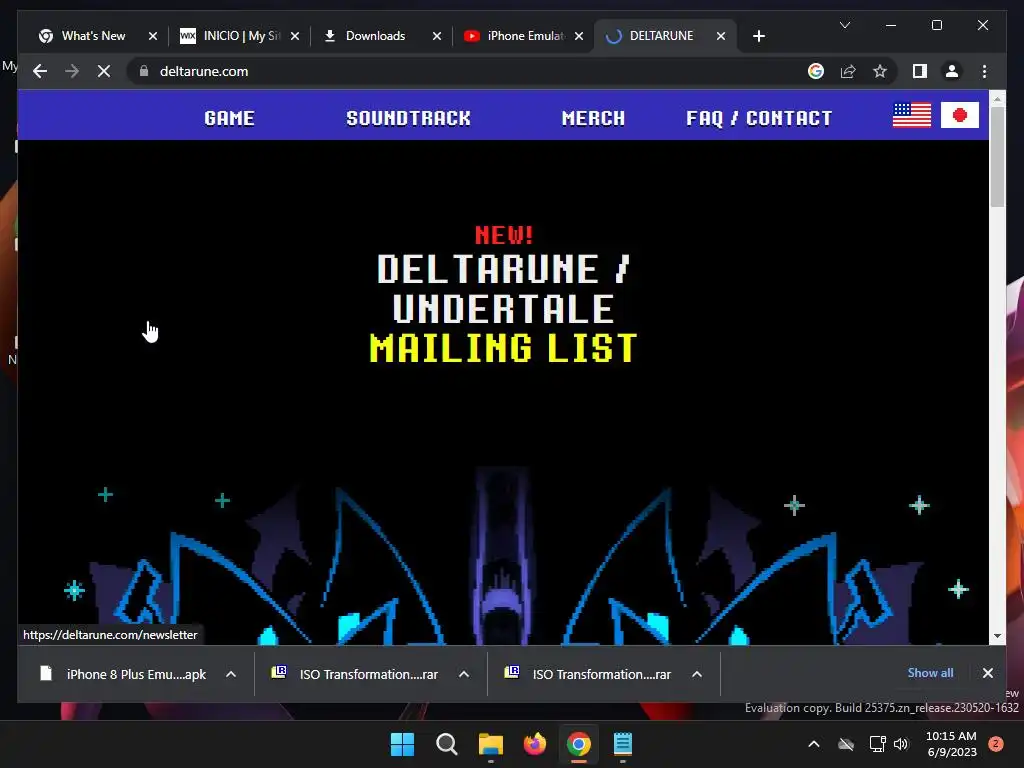The image size is (1024, 768).
Task: Stop loading the deltarune.com page
Action: click(104, 71)
